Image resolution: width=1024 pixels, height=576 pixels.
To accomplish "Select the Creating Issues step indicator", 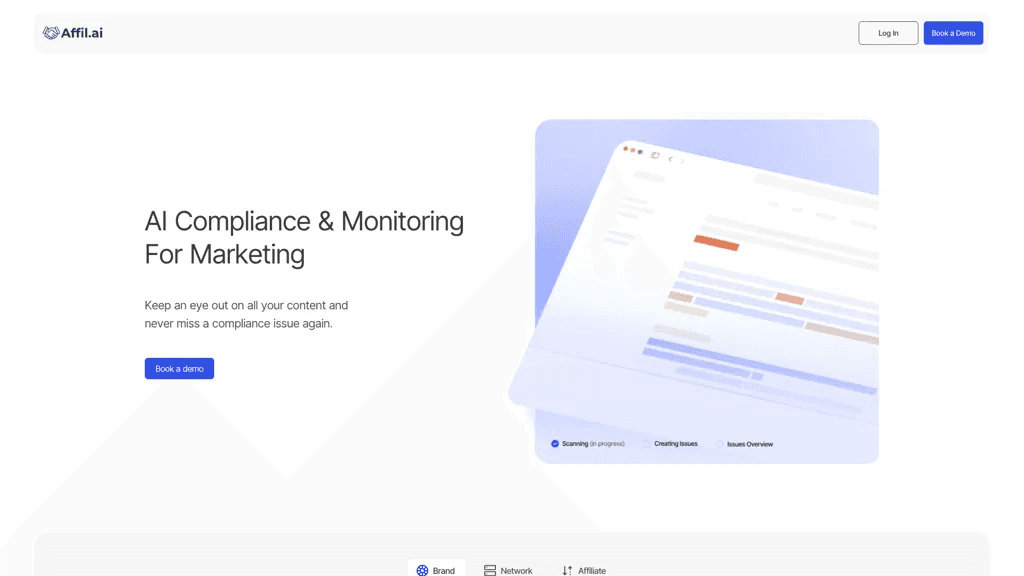I will coord(671,443).
